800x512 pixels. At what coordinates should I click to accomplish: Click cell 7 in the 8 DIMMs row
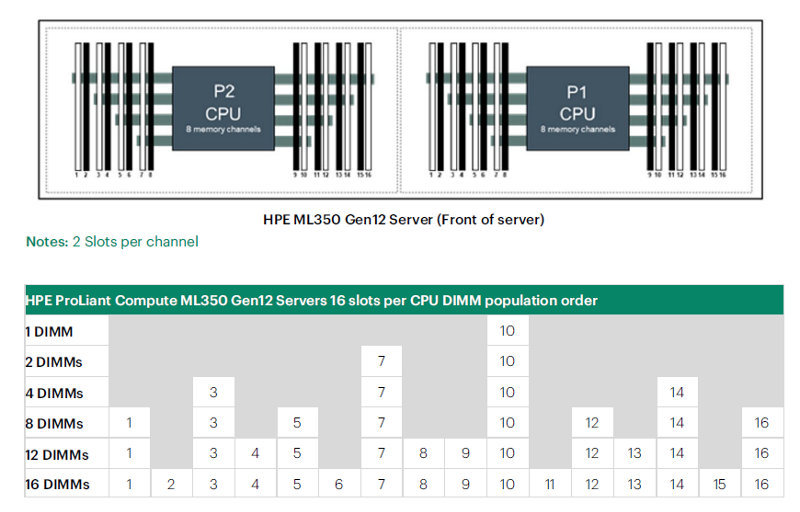[381, 423]
